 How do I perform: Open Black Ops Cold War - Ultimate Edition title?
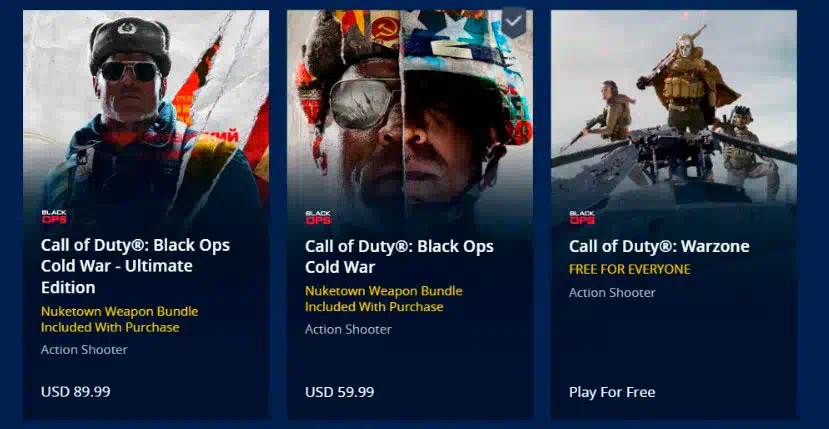tap(135, 267)
